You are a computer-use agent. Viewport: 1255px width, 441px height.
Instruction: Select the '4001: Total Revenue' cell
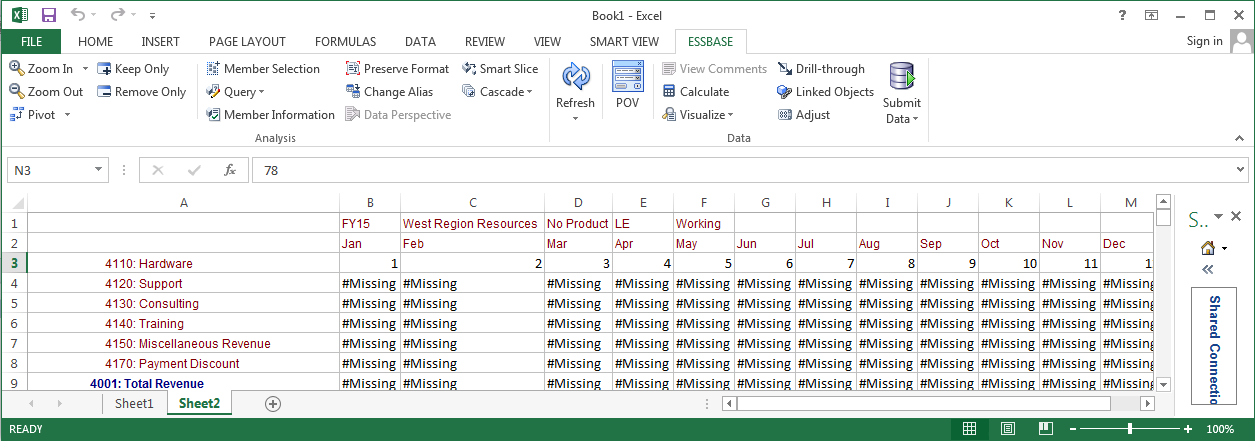[184, 383]
